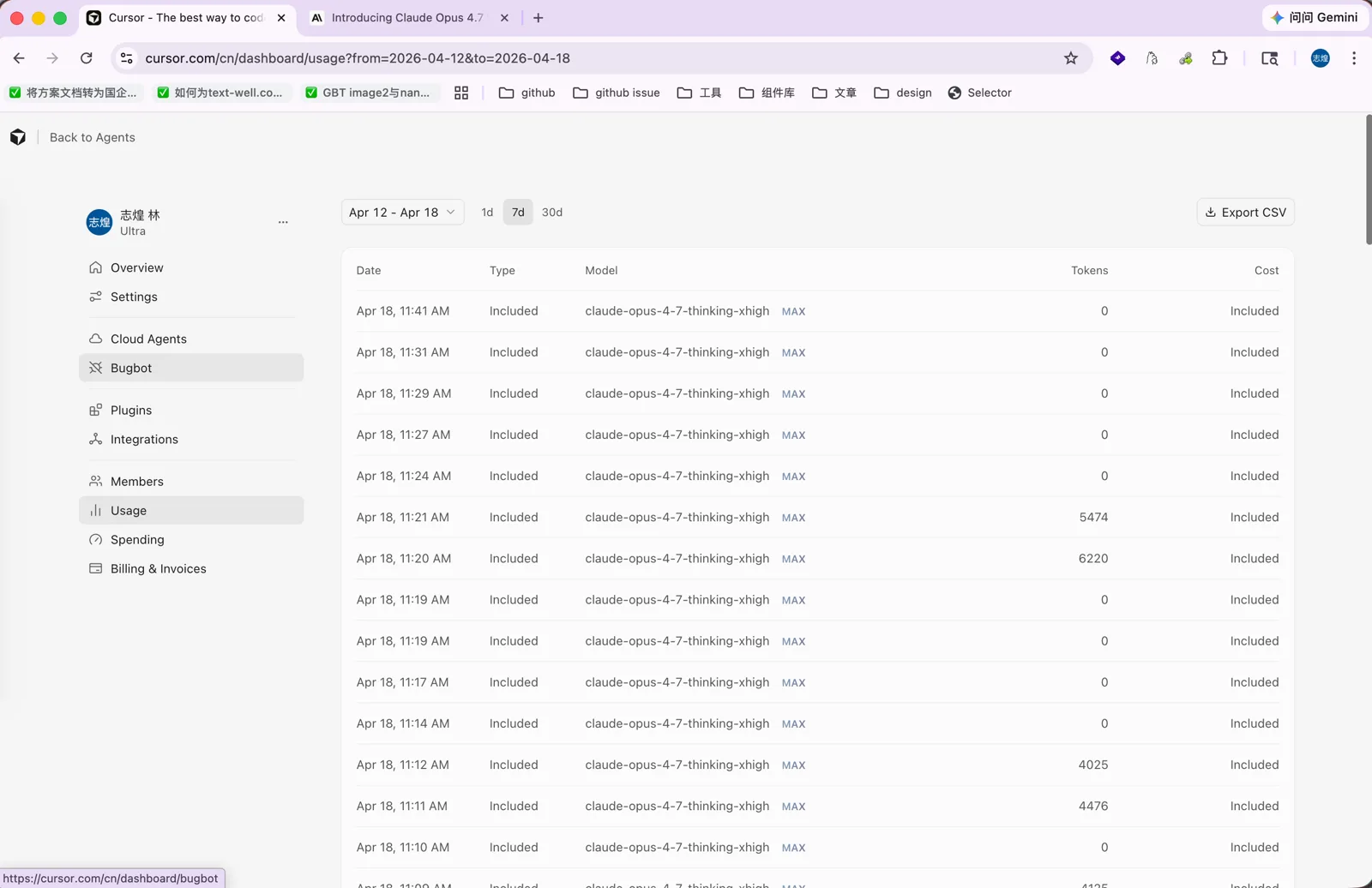Click the blue diamond extension icon

(1117, 58)
